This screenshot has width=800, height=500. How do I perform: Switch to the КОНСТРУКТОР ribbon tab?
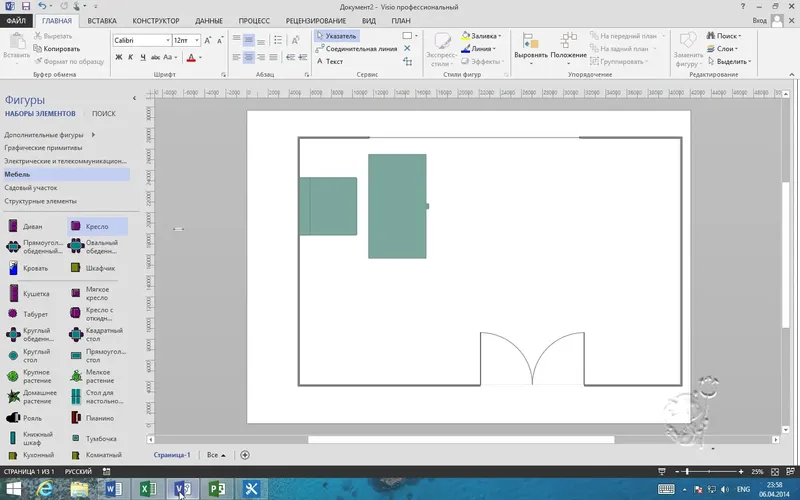(156, 20)
